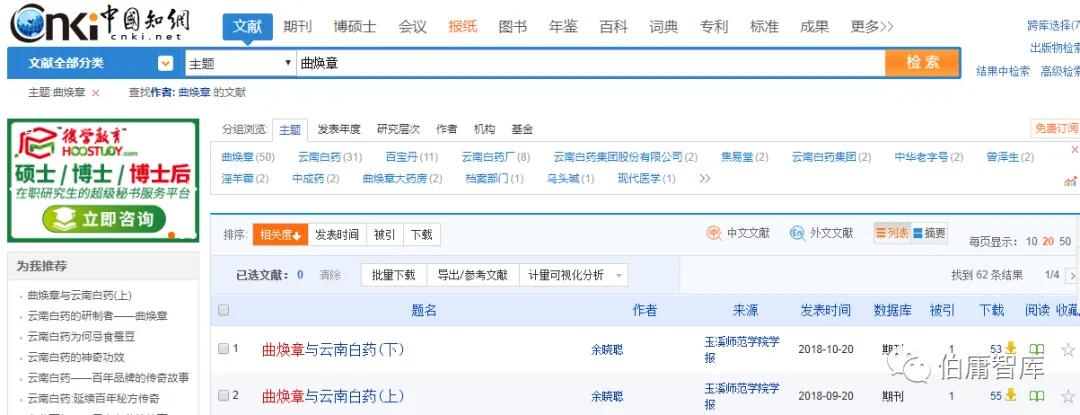Image resolution: width=1080 pixels, height=415 pixels.
Task: Select all results with the header checkbox
Action: [223, 310]
